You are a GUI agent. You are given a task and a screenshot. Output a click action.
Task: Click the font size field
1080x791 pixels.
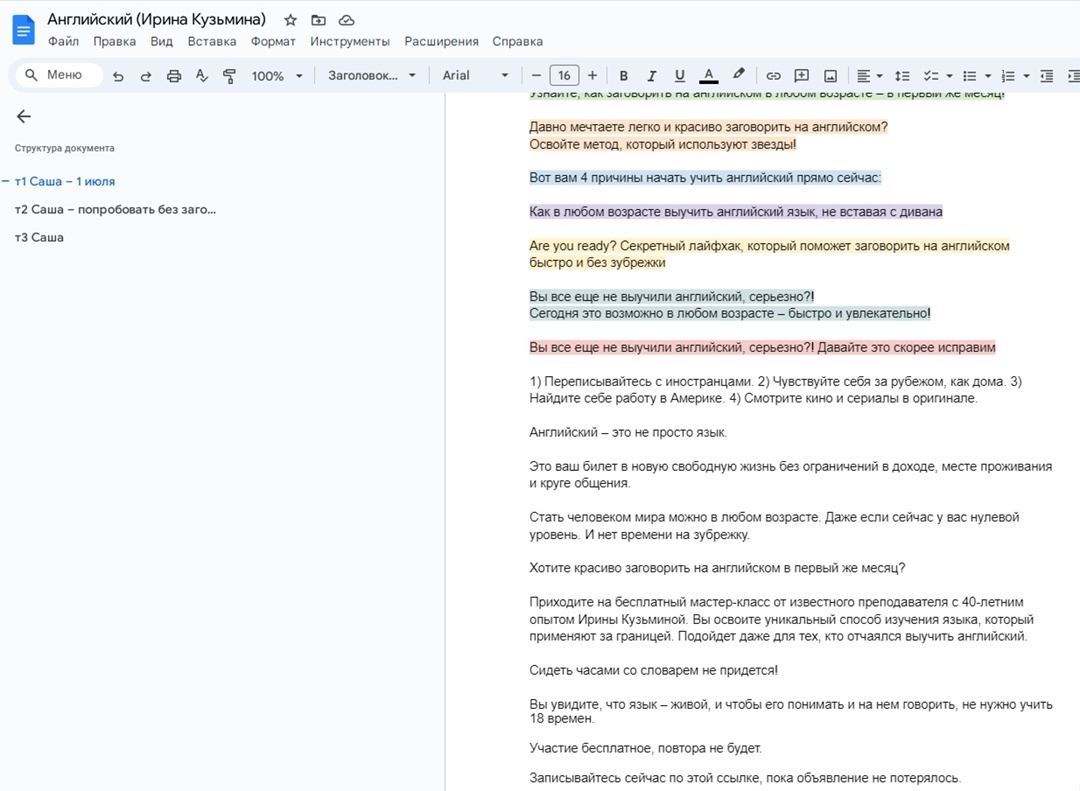(x=564, y=76)
